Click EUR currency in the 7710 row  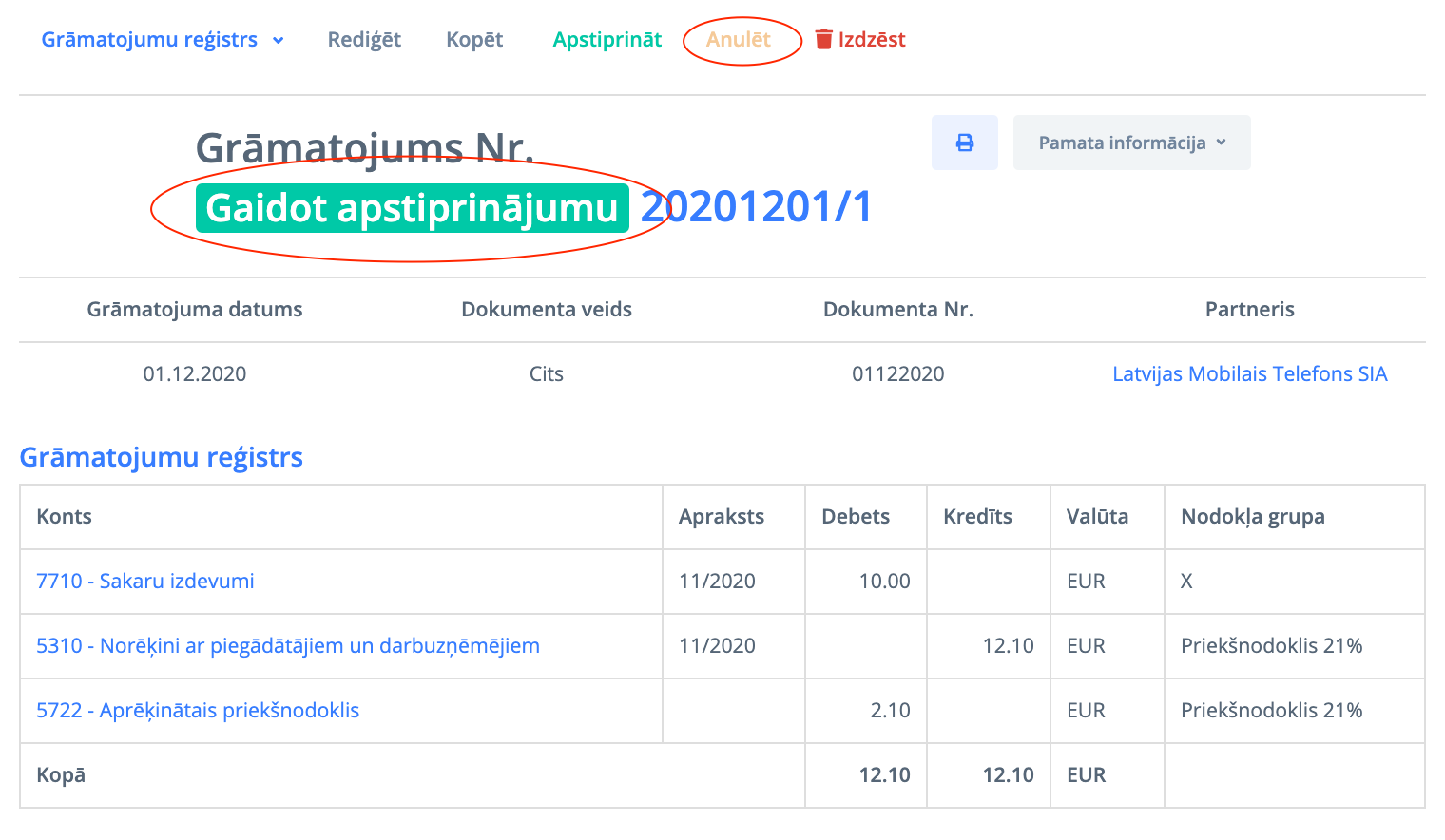pos(1087,581)
